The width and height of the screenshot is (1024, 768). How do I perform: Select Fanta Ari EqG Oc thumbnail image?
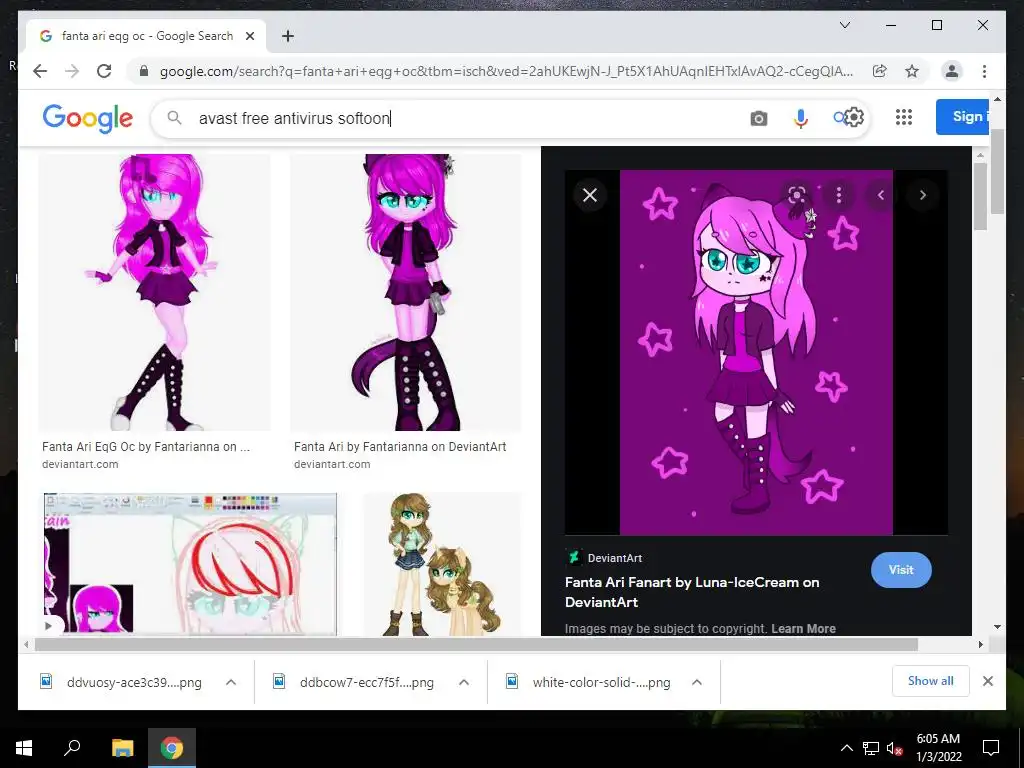click(154, 292)
